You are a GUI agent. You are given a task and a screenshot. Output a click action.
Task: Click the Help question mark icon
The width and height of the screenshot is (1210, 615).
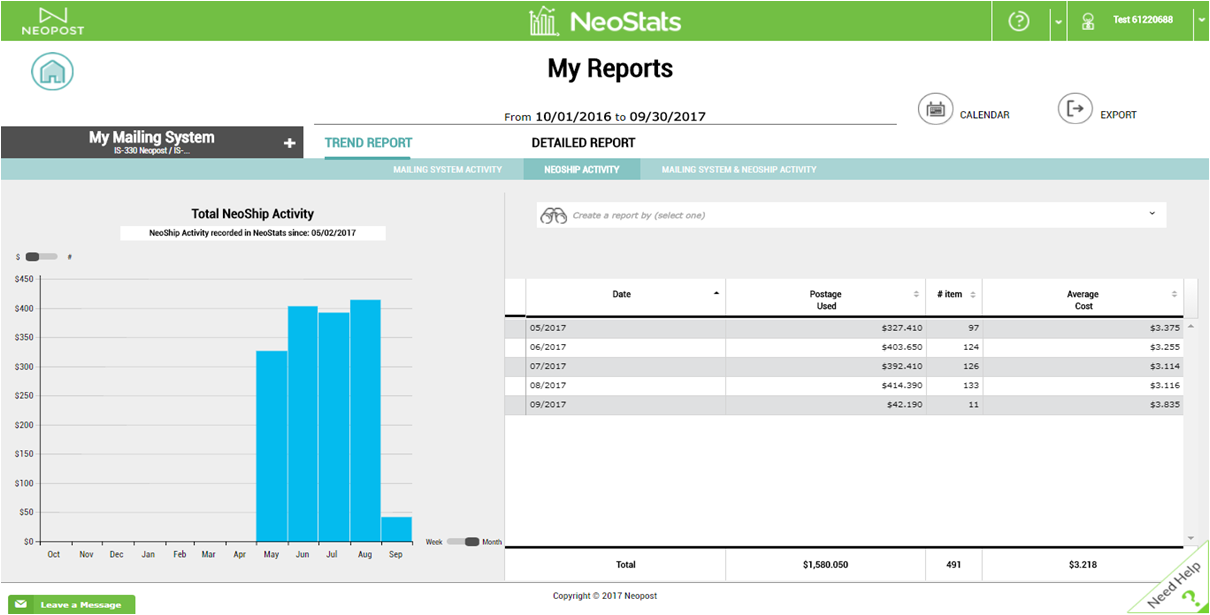pos(1018,21)
